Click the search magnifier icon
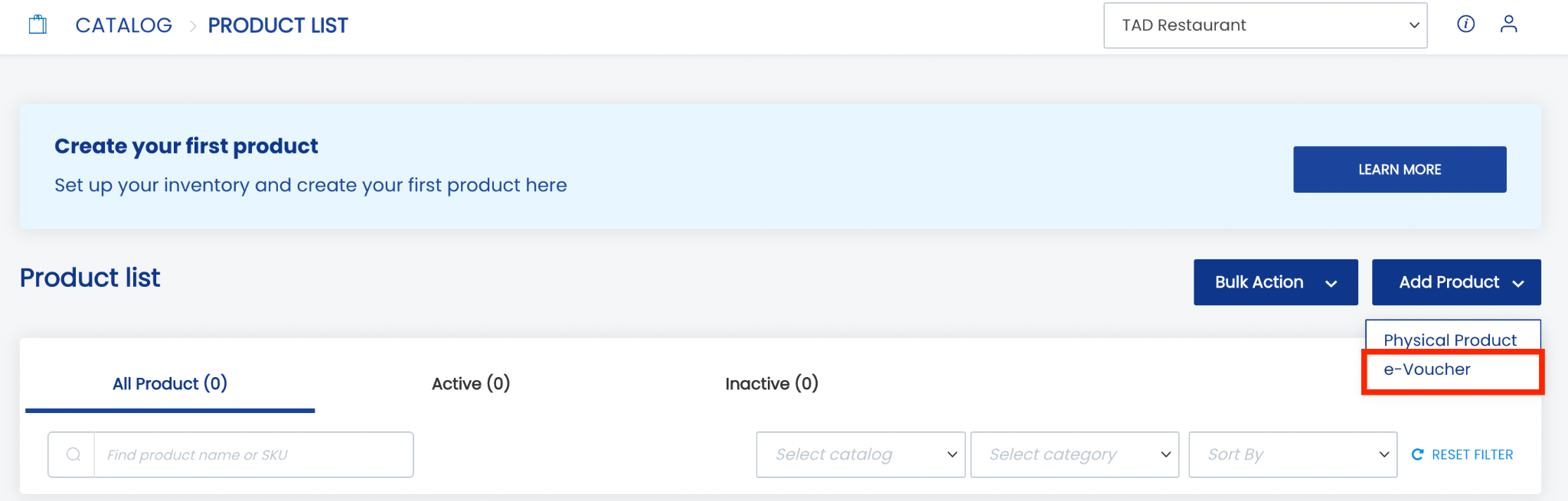Image resolution: width=1568 pixels, height=501 pixels. (73, 454)
